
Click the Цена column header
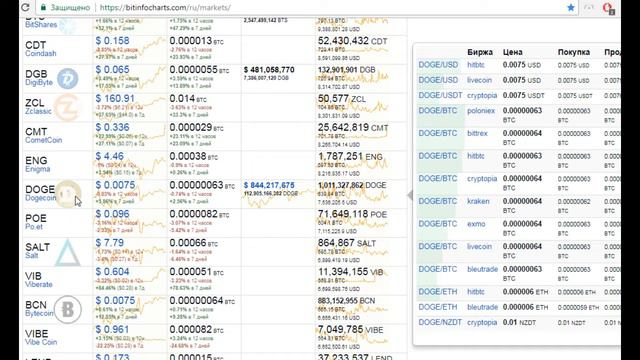[513, 52]
